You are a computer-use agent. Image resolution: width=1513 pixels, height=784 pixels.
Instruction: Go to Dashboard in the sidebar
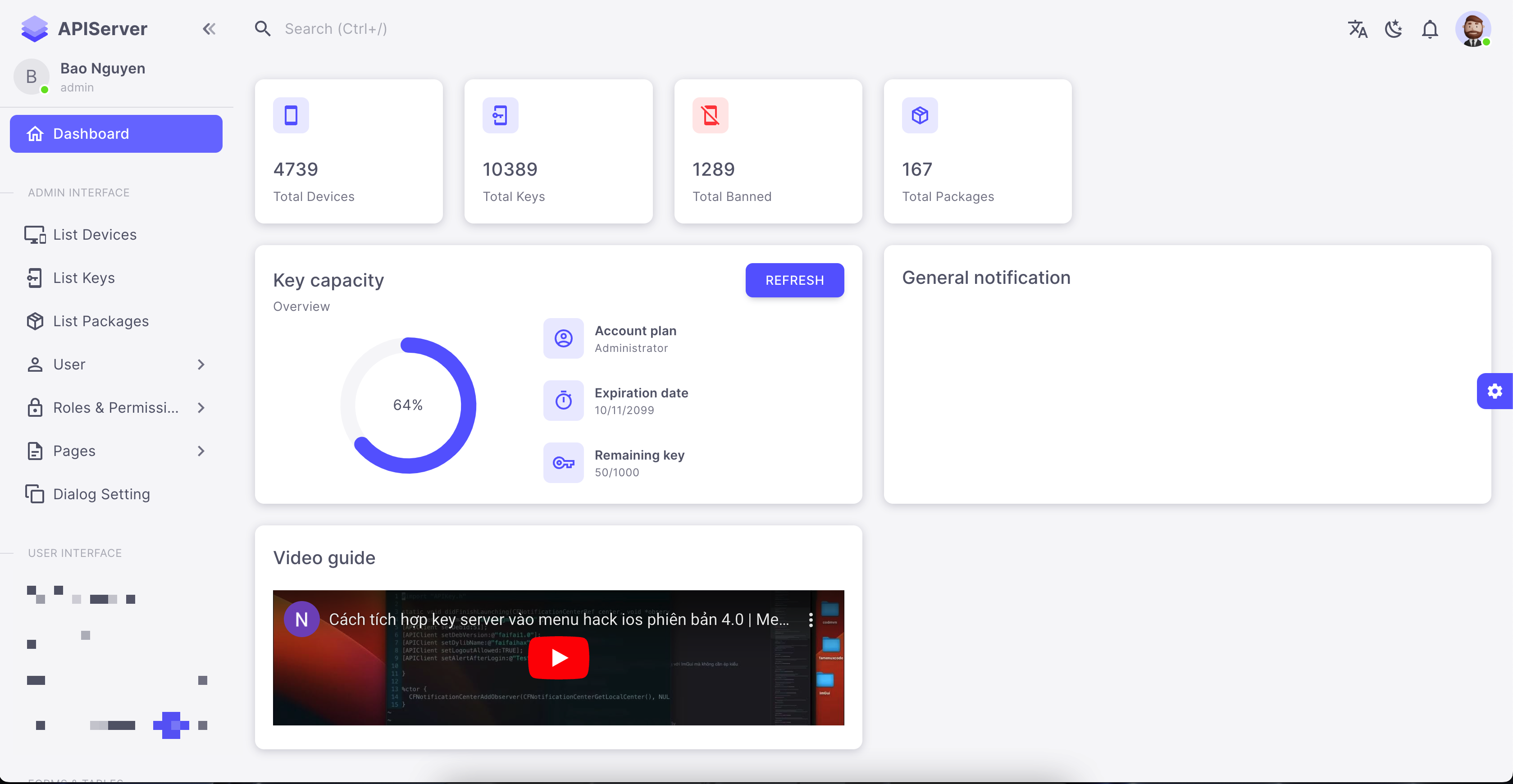click(x=116, y=134)
